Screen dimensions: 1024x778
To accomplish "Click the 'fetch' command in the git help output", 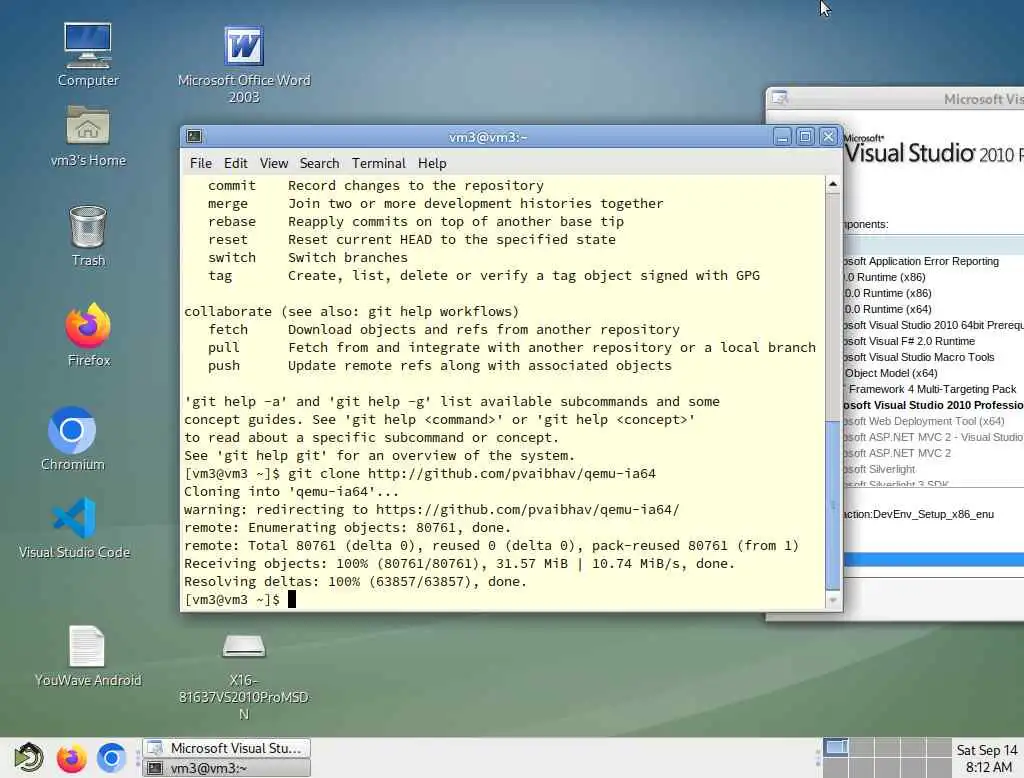I will [228, 330].
